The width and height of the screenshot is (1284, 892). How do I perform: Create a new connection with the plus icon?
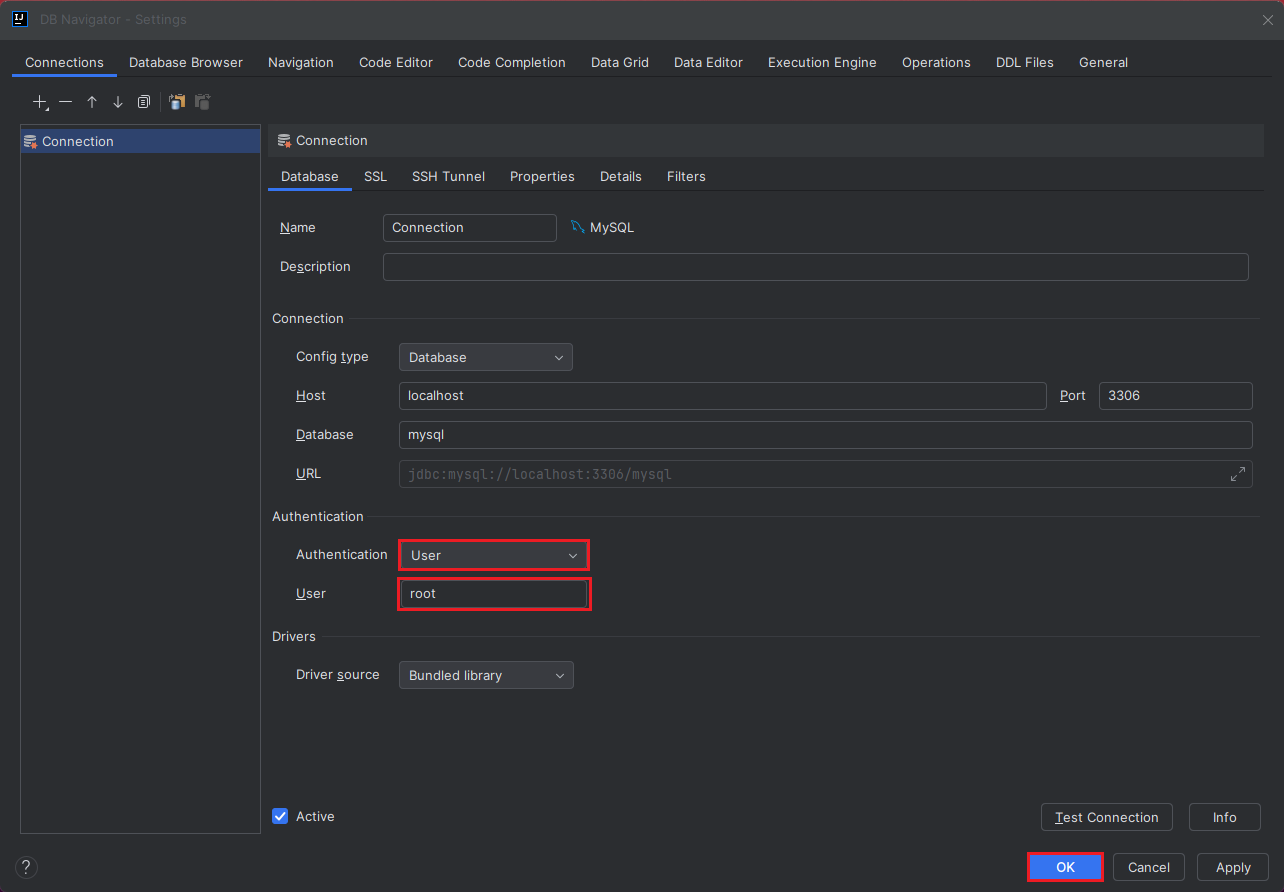[x=39, y=101]
